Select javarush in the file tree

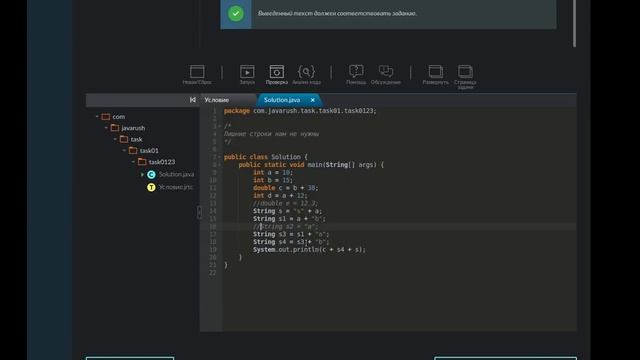pyautogui.click(x=133, y=128)
